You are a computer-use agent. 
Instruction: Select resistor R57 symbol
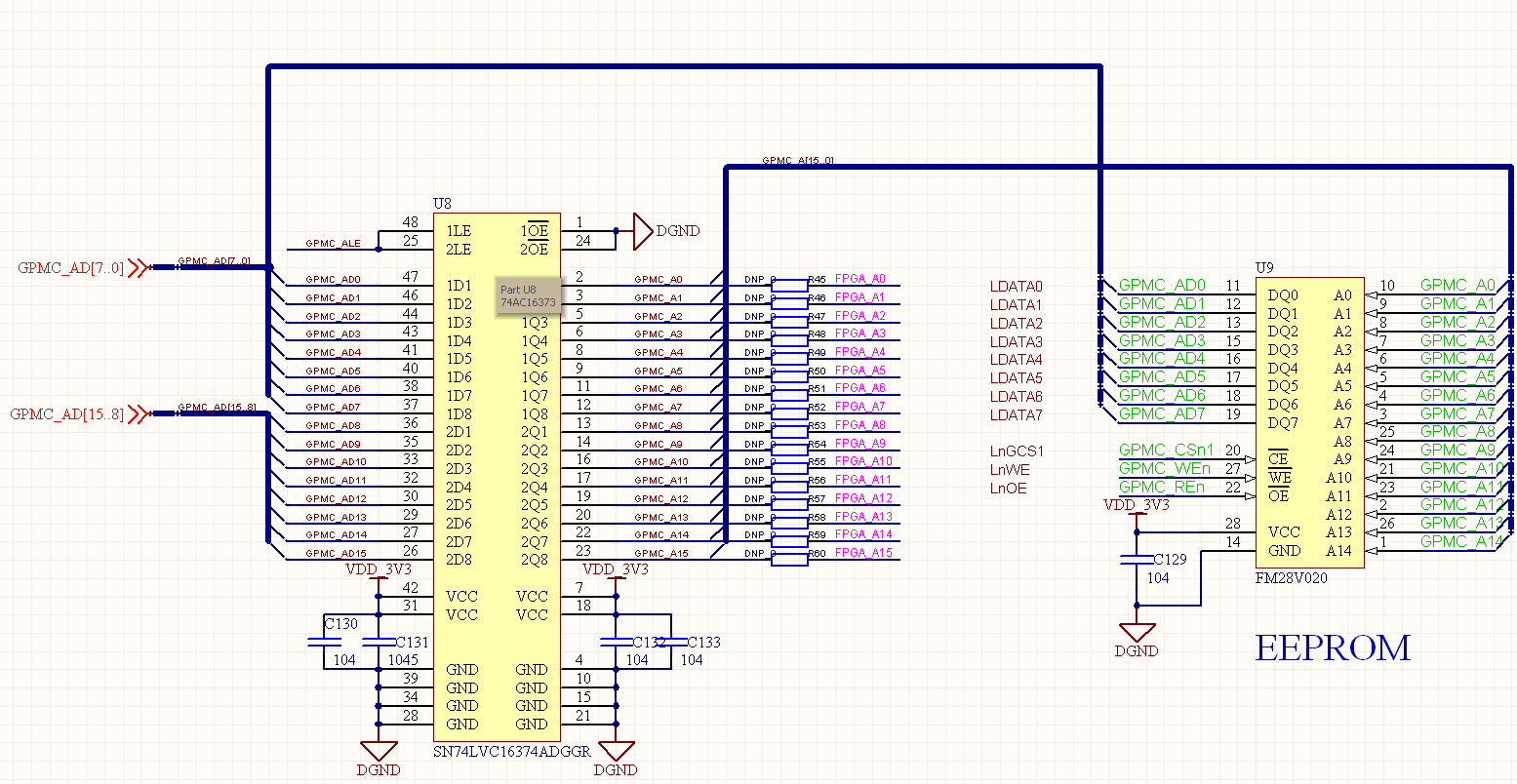click(789, 505)
